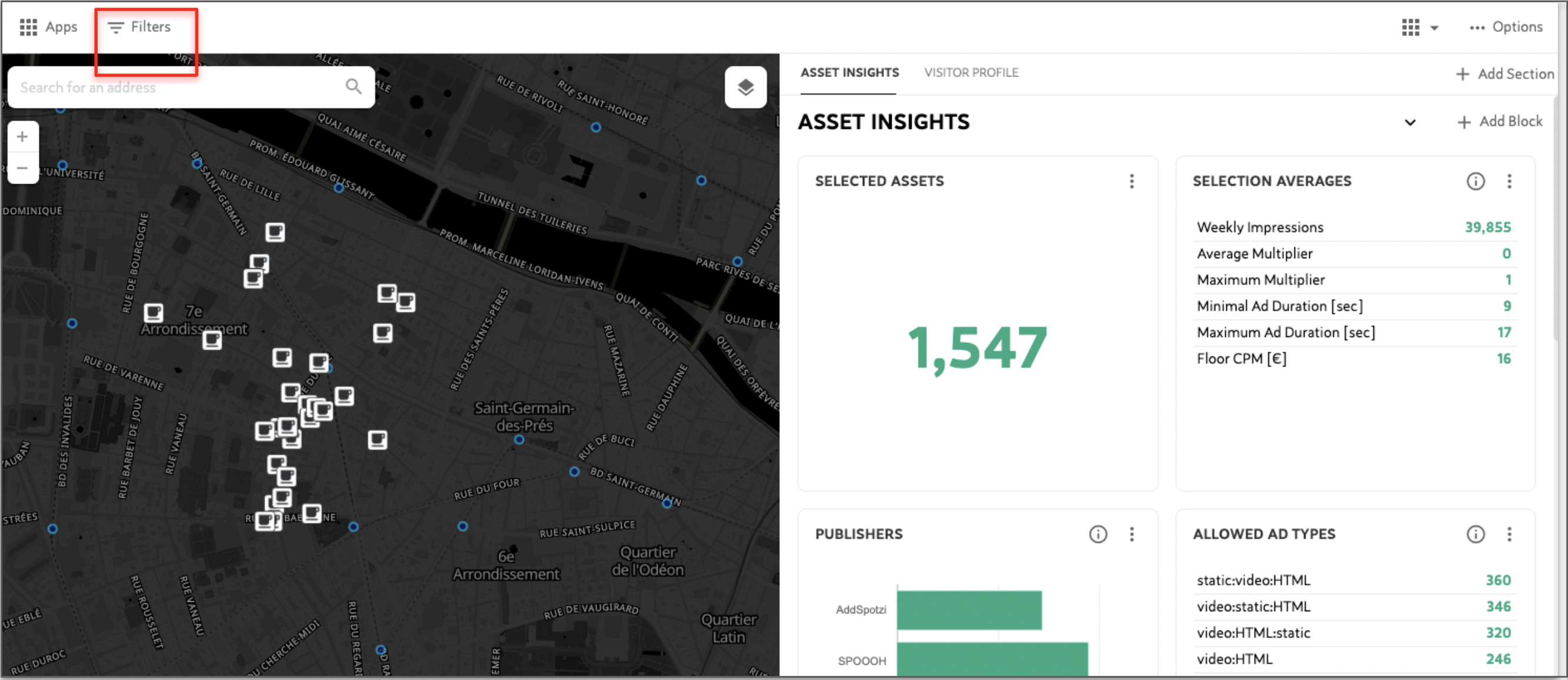This screenshot has width=1568, height=680.
Task: Click the 39,855 weekly impressions value
Action: coord(1487,228)
